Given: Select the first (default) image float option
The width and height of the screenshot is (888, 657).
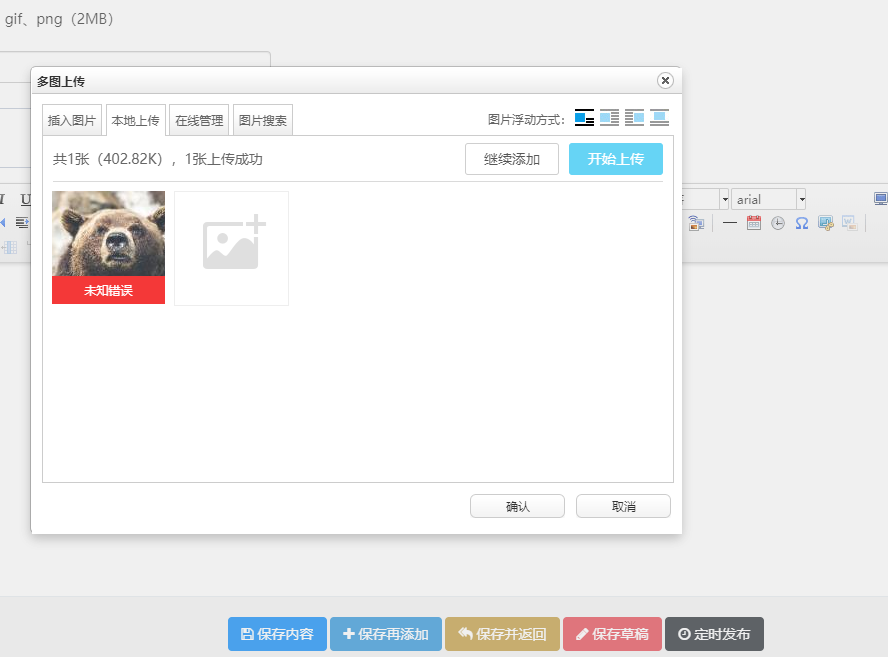Looking at the screenshot, I should pyautogui.click(x=584, y=118).
